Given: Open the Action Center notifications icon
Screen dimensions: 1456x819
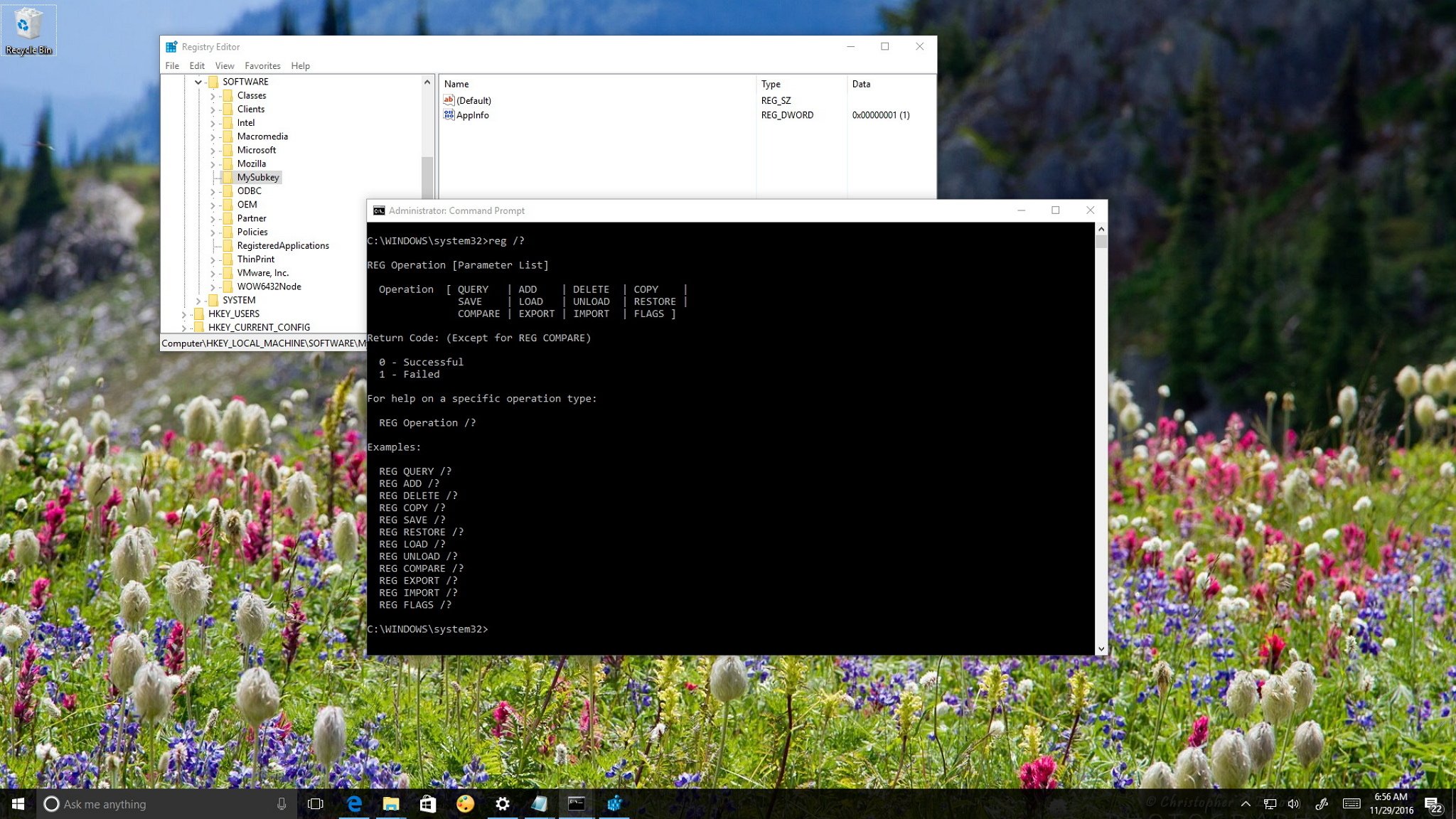Looking at the screenshot, I should 1433,804.
